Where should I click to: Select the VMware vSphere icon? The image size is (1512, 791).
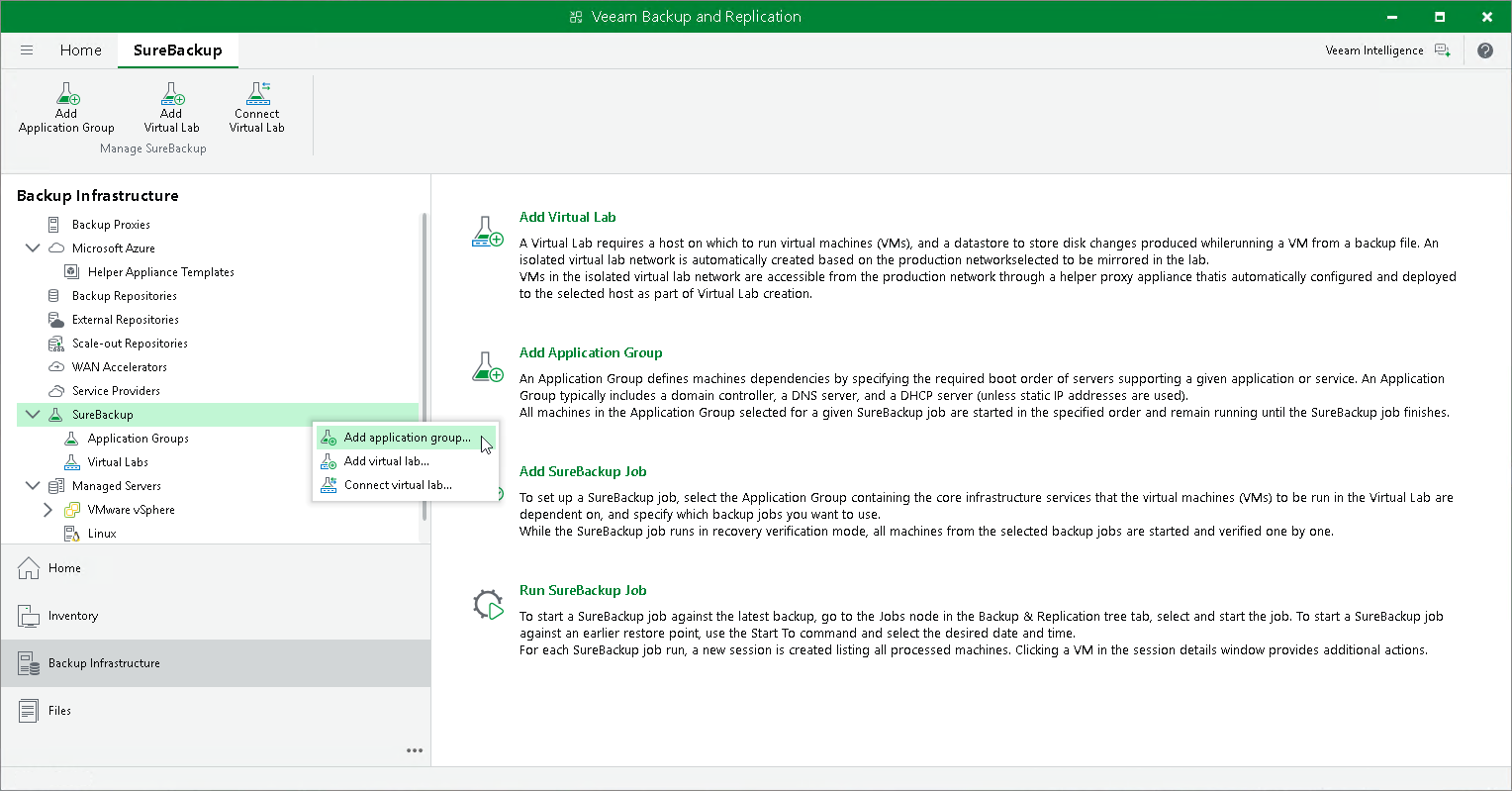(71, 510)
